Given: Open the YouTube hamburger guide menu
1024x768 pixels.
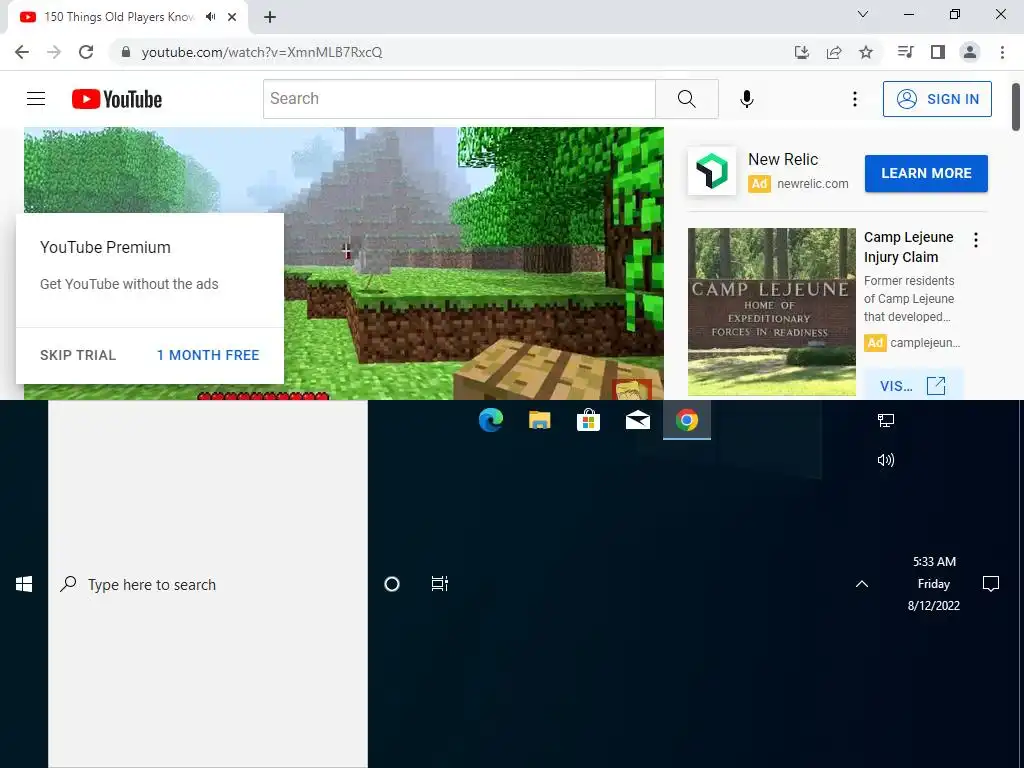Looking at the screenshot, I should tap(36, 99).
